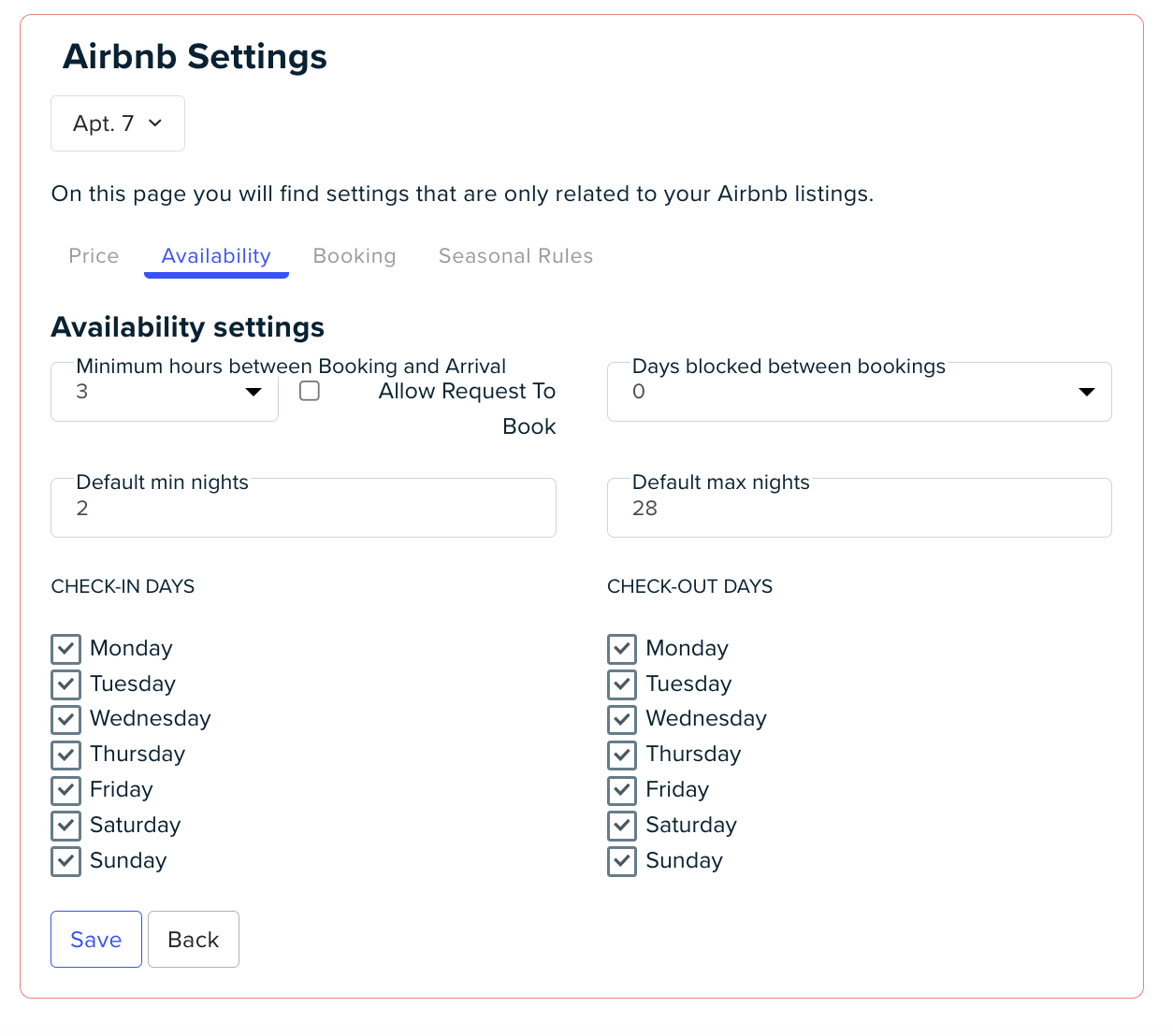Viewport: 1173px width, 1036px height.
Task: Toggle Thursday check-out day checkbox
Action: click(x=622, y=755)
